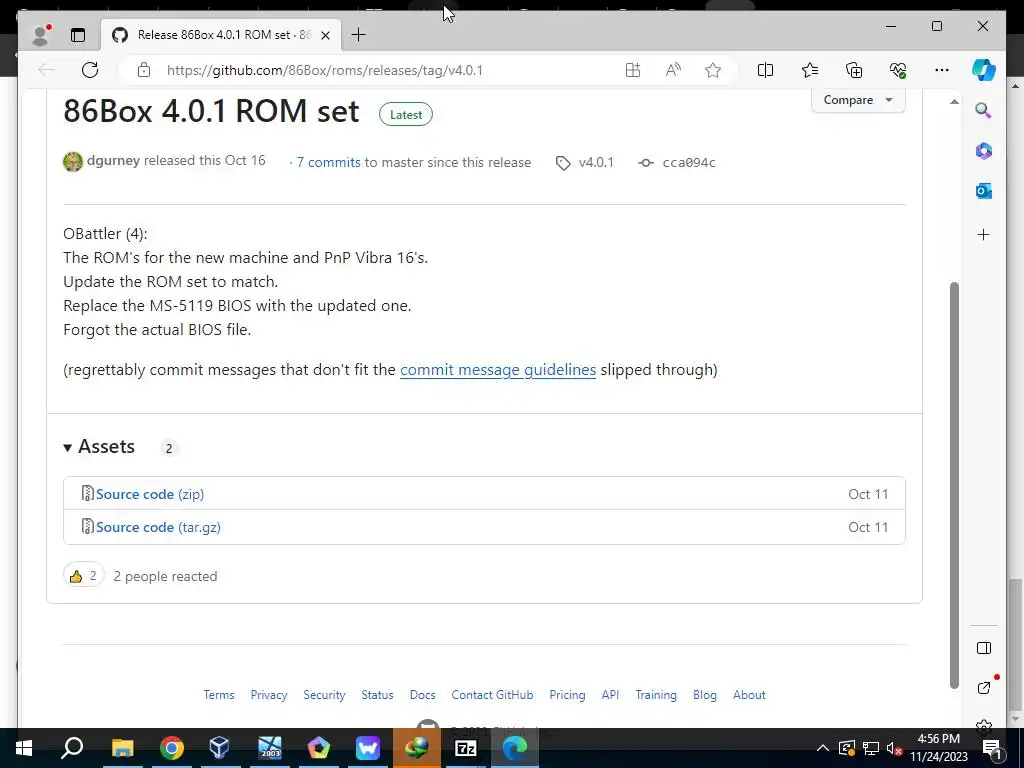The height and width of the screenshot is (768, 1024).
Task: Open File Explorer from the taskbar
Action: point(122,748)
